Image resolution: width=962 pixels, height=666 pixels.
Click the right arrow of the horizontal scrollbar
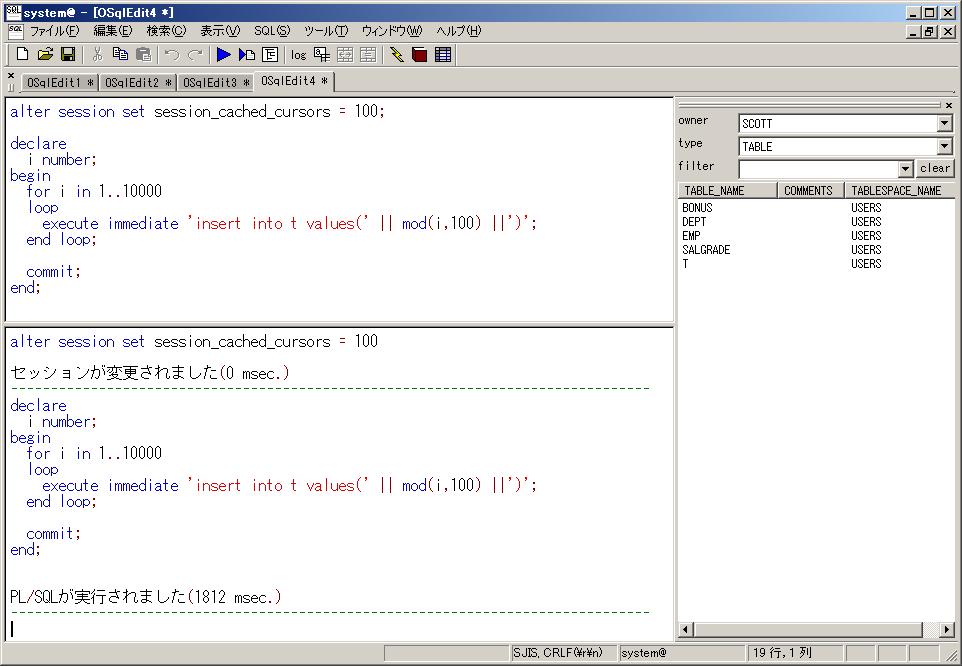[947, 630]
